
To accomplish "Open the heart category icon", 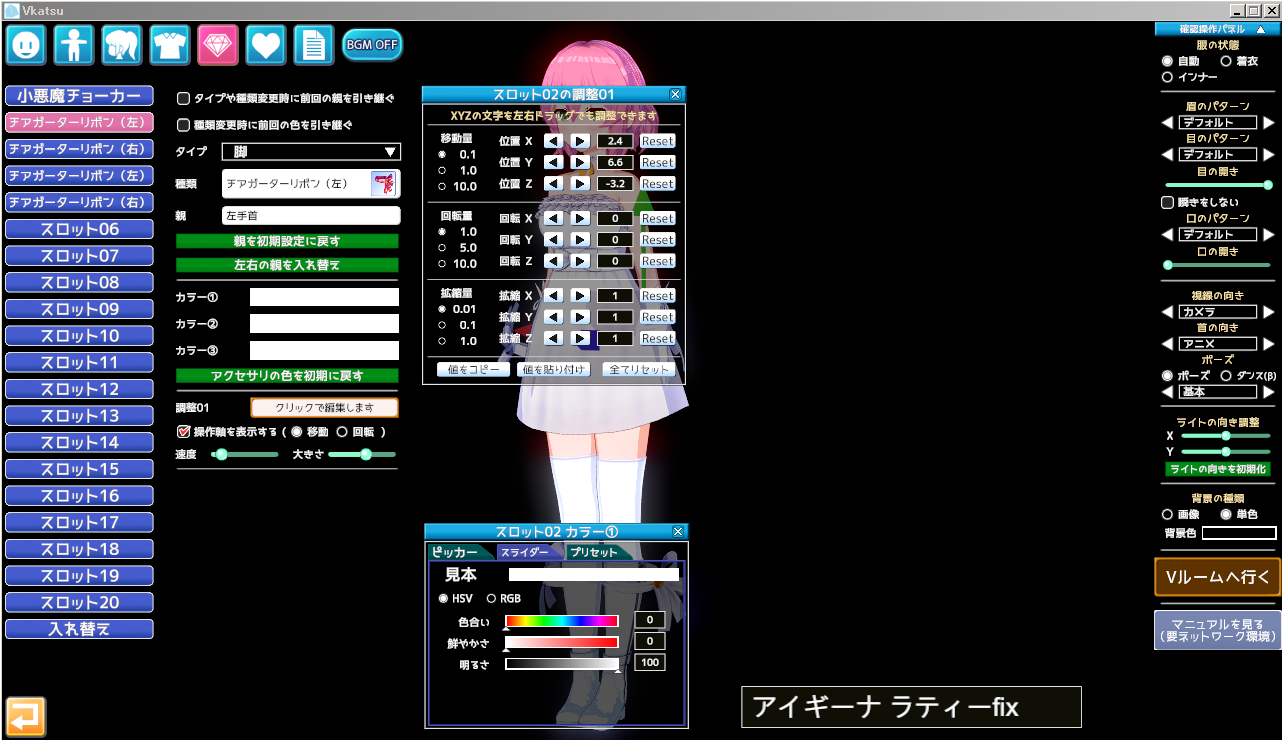I will pyautogui.click(x=266, y=45).
